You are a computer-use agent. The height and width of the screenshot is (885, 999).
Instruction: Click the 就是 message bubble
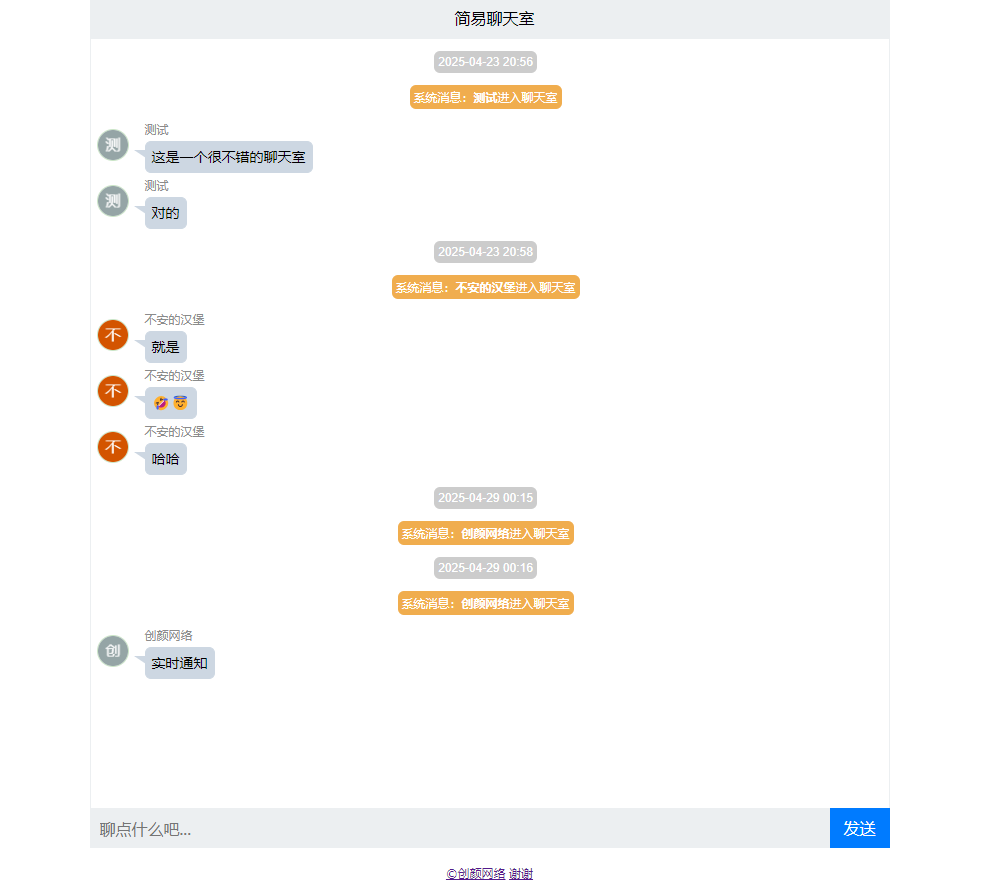[166, 347]
